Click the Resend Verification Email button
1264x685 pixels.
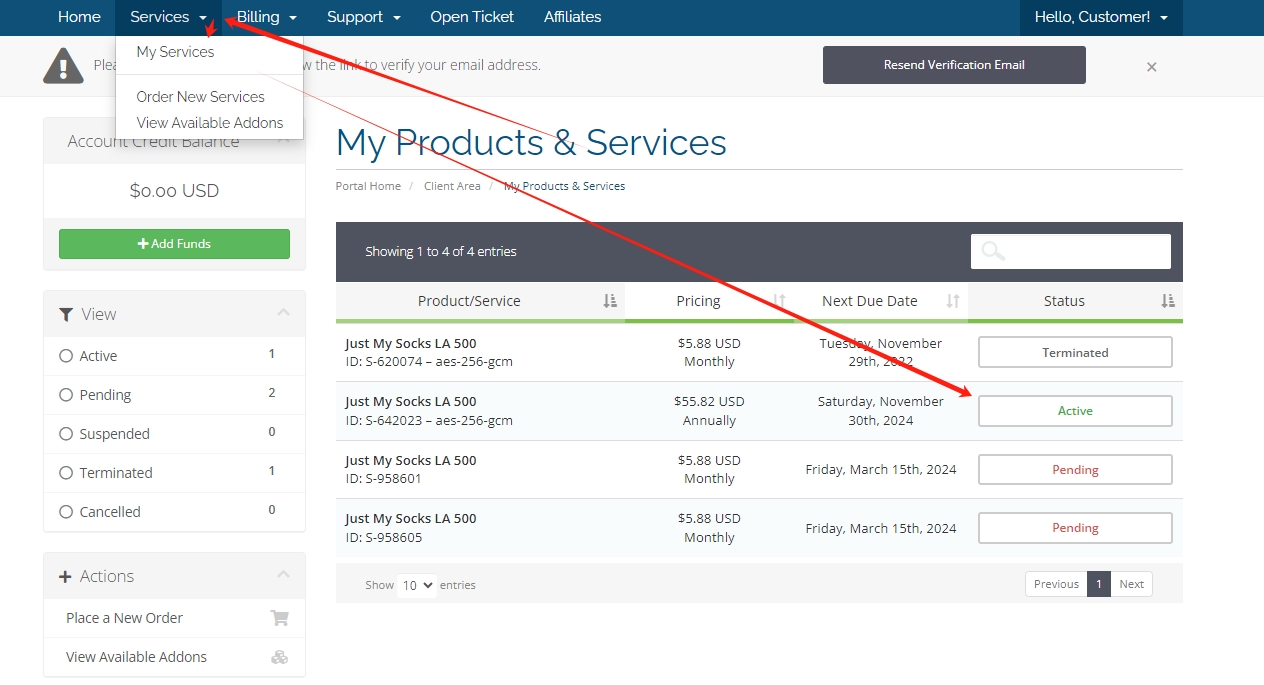[954, 65]
